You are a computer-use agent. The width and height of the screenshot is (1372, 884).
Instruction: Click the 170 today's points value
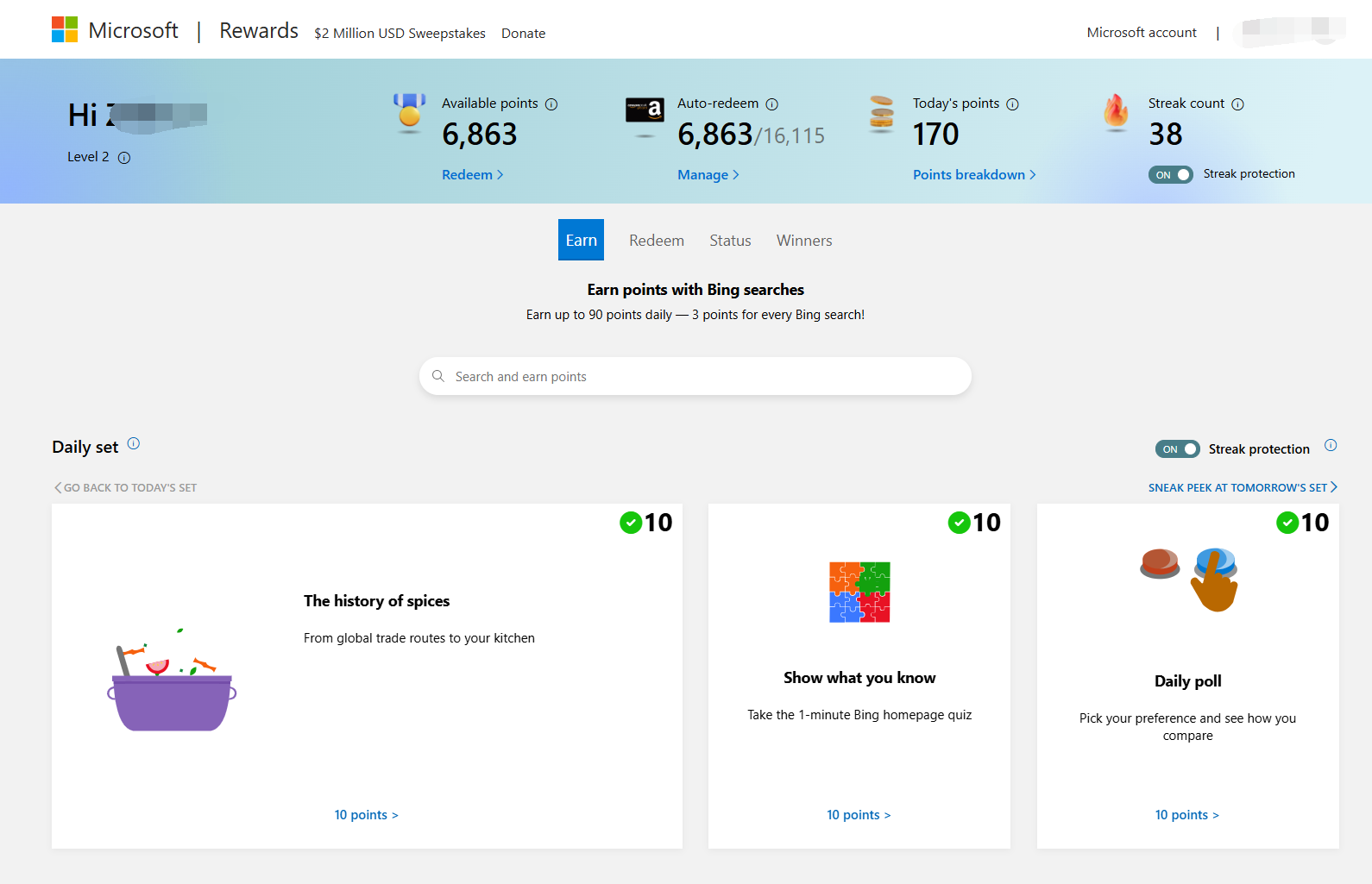tap(936, 135)
